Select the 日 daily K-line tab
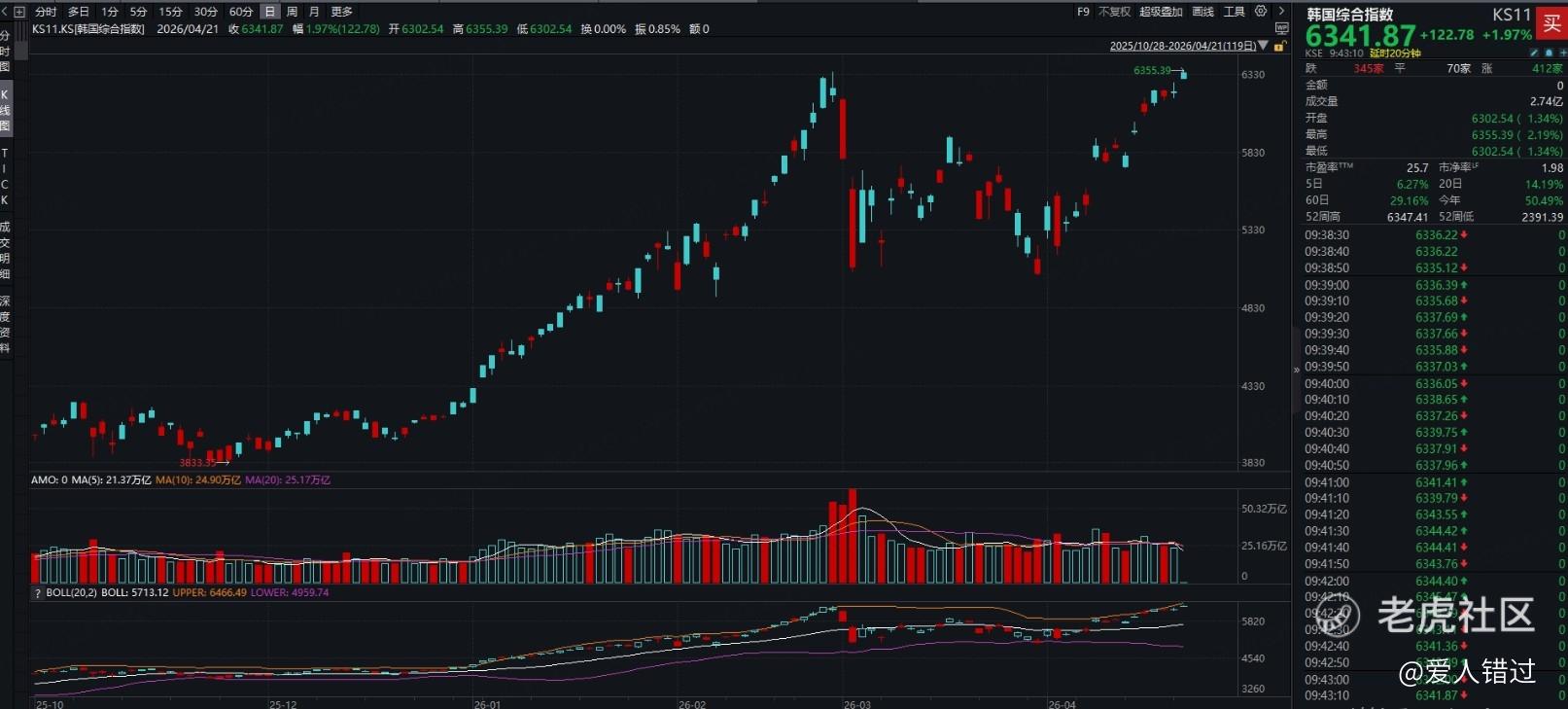Screen dimensions: 1568x709 coord(270,12)
